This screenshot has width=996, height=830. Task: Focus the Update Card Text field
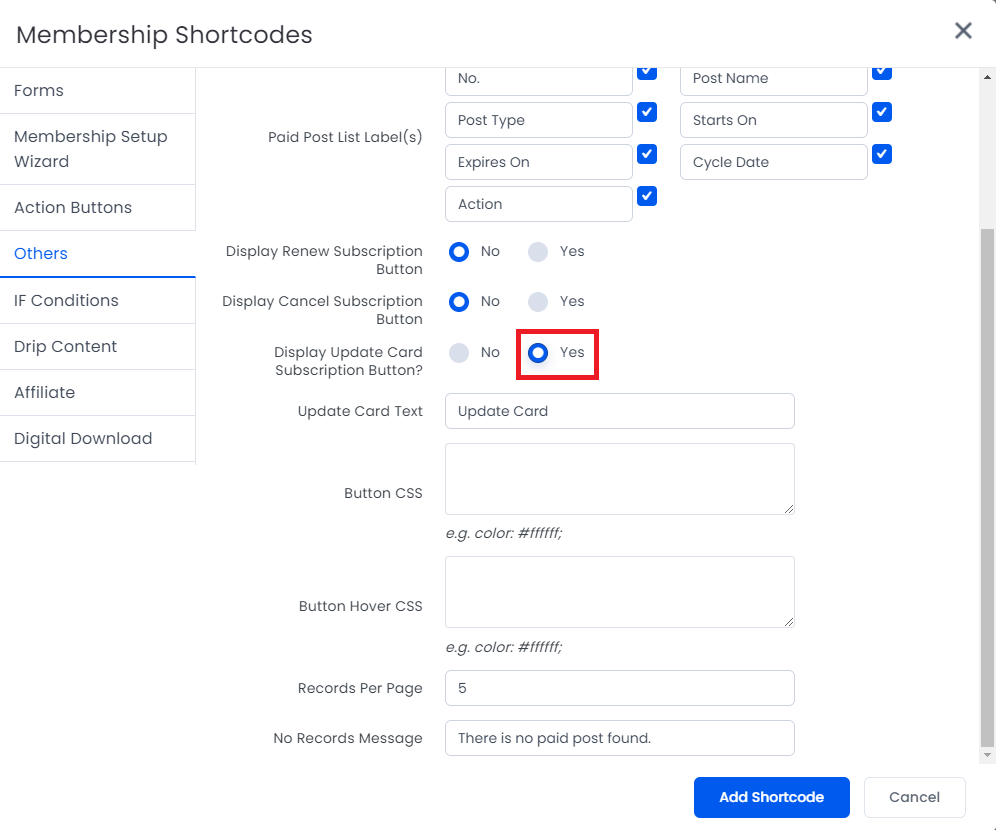619,411
